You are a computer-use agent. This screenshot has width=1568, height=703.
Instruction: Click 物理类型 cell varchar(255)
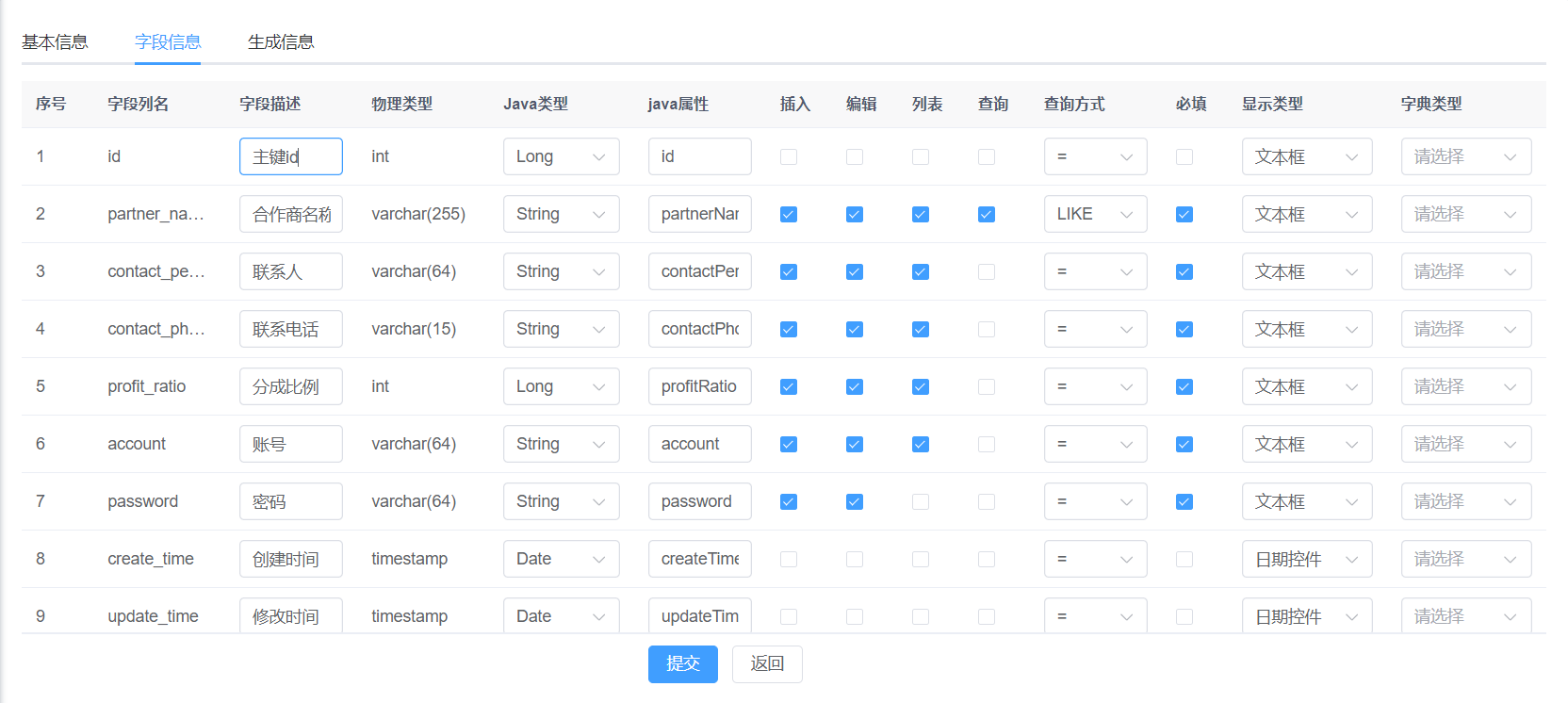pos(418,214)
